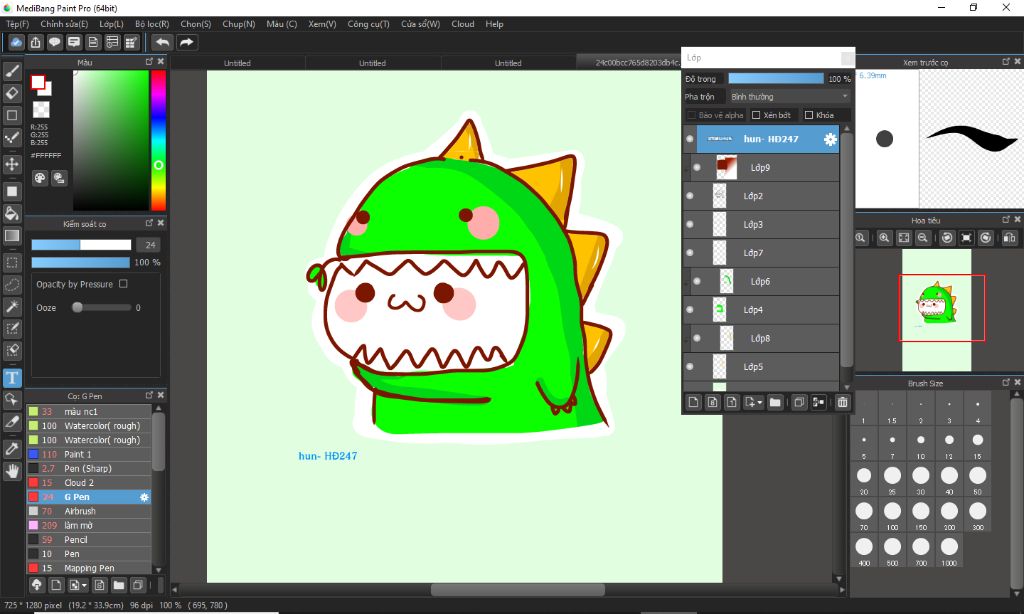1024x614 pixels.
Task: Close the Màu color panel
Action: [x=161, y=61]
